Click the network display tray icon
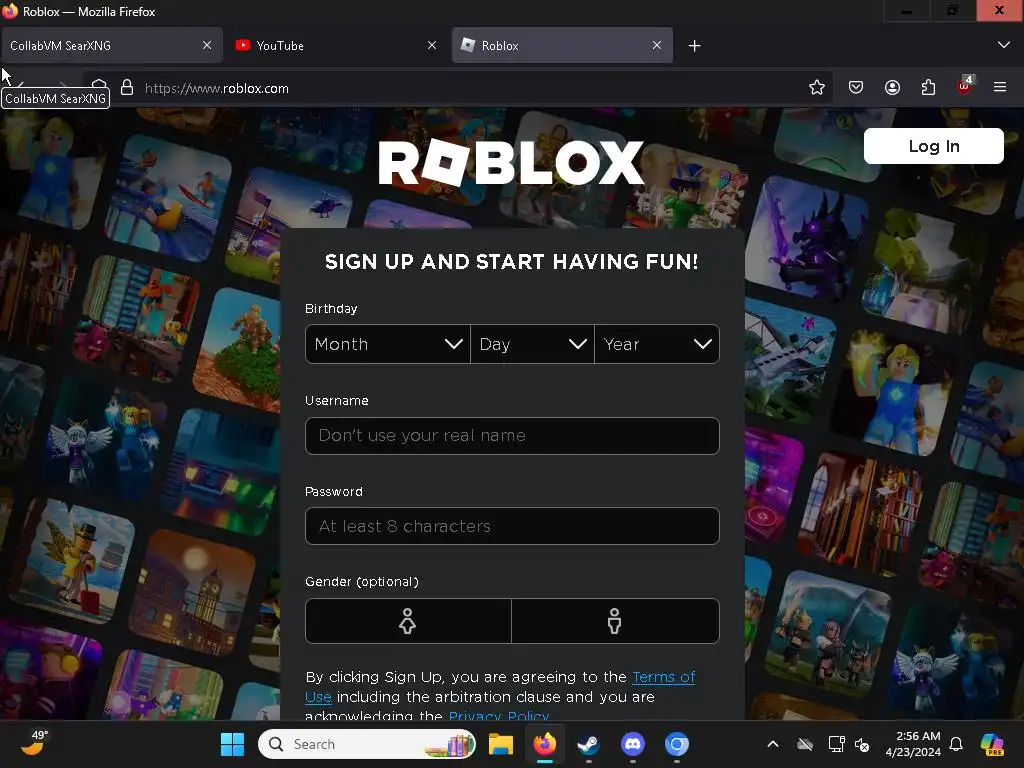Image resolution: width=1024 pixels, height=768 pixels. (836, 744)
